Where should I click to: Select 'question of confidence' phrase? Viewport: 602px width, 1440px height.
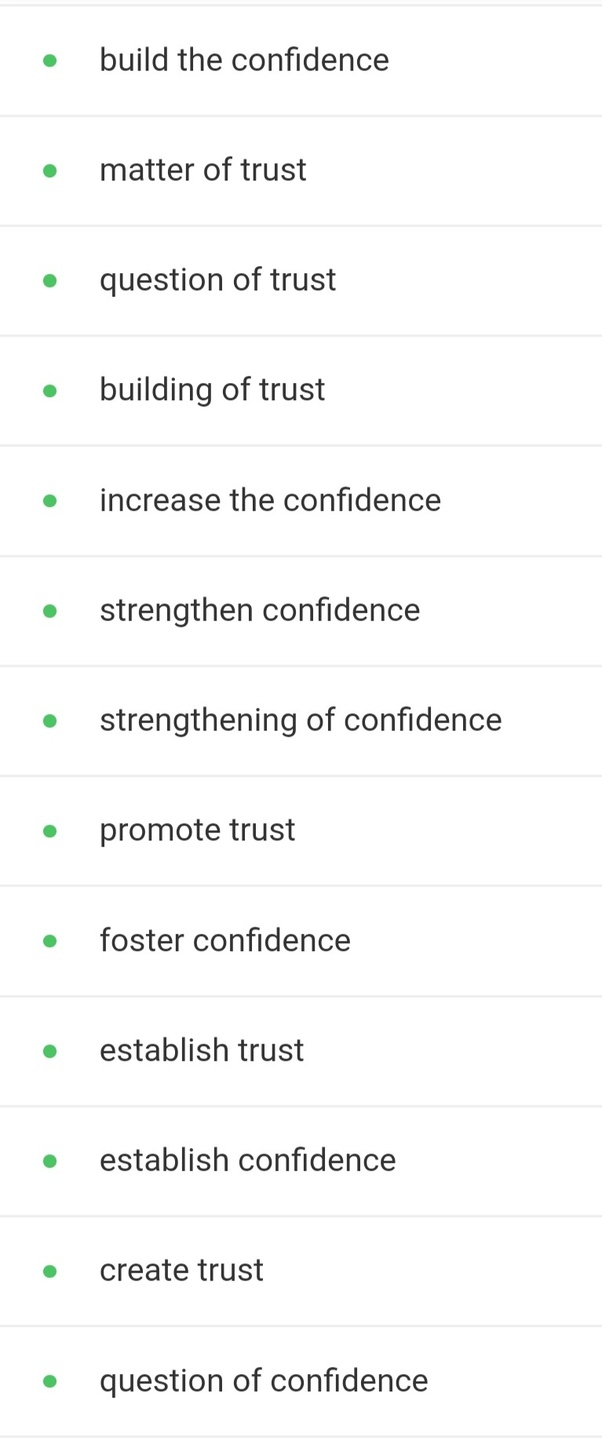point(264,1381)
